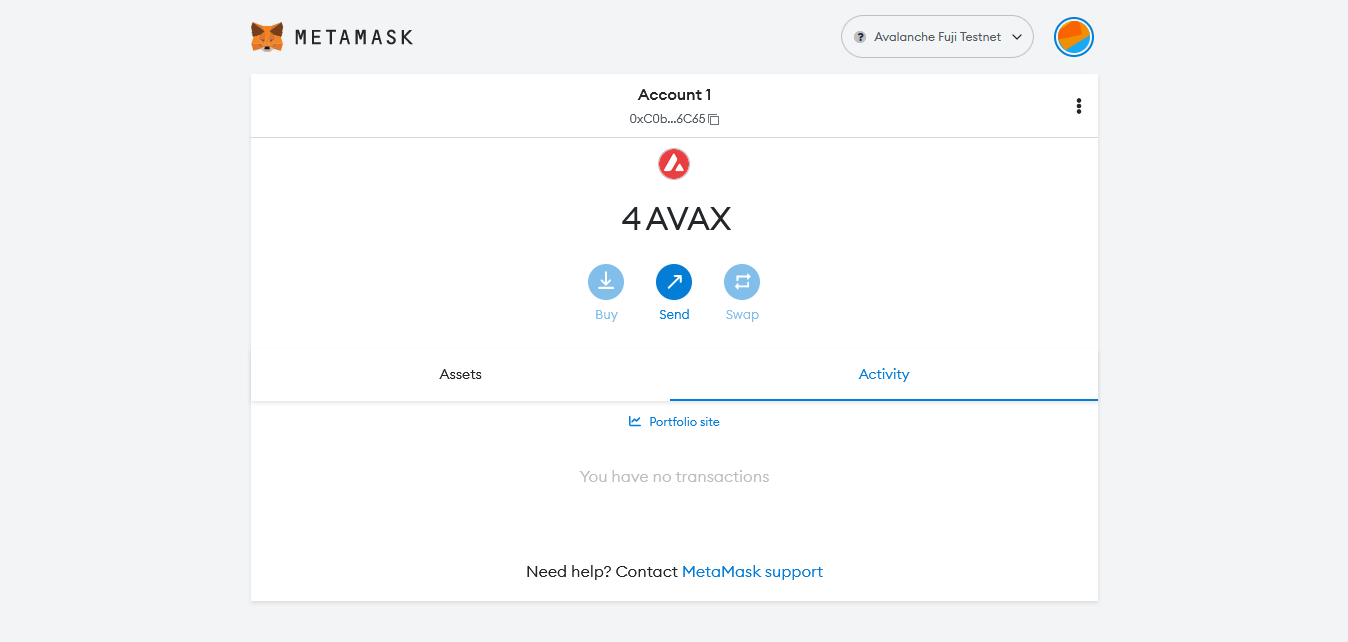Open the Avalanche Fuji Testnet network dropdown
This screenshot has width=1348, height=642.
click(x=937, y=37)
